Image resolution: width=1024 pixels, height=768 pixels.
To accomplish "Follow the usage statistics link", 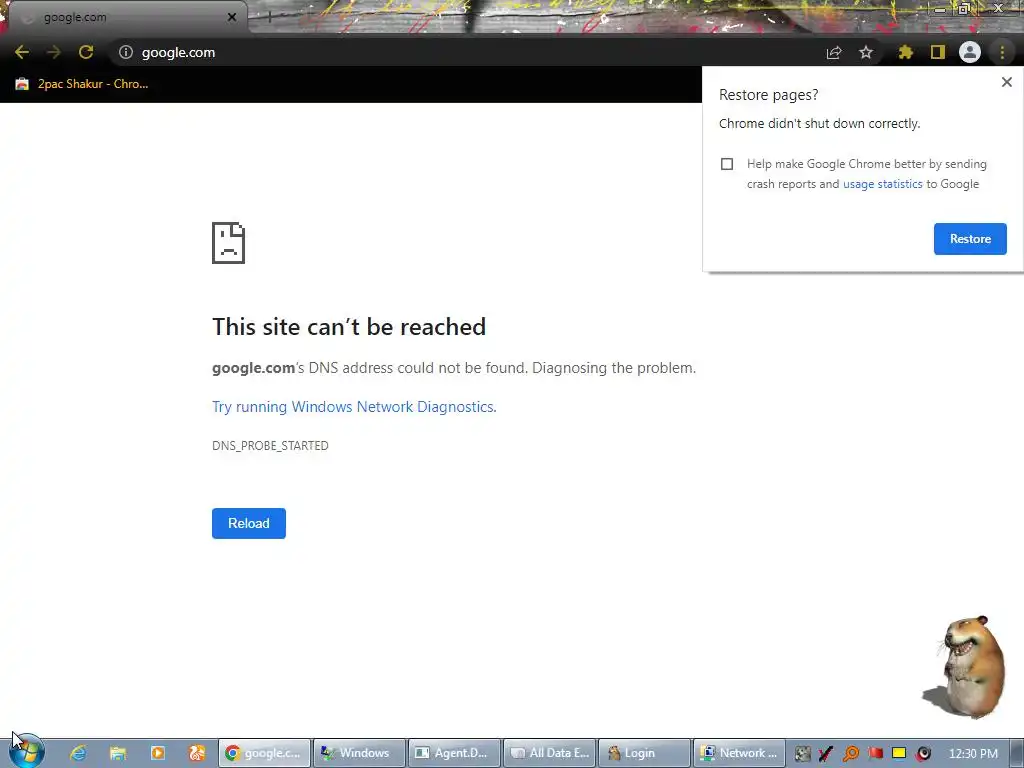I will (882, 184).
